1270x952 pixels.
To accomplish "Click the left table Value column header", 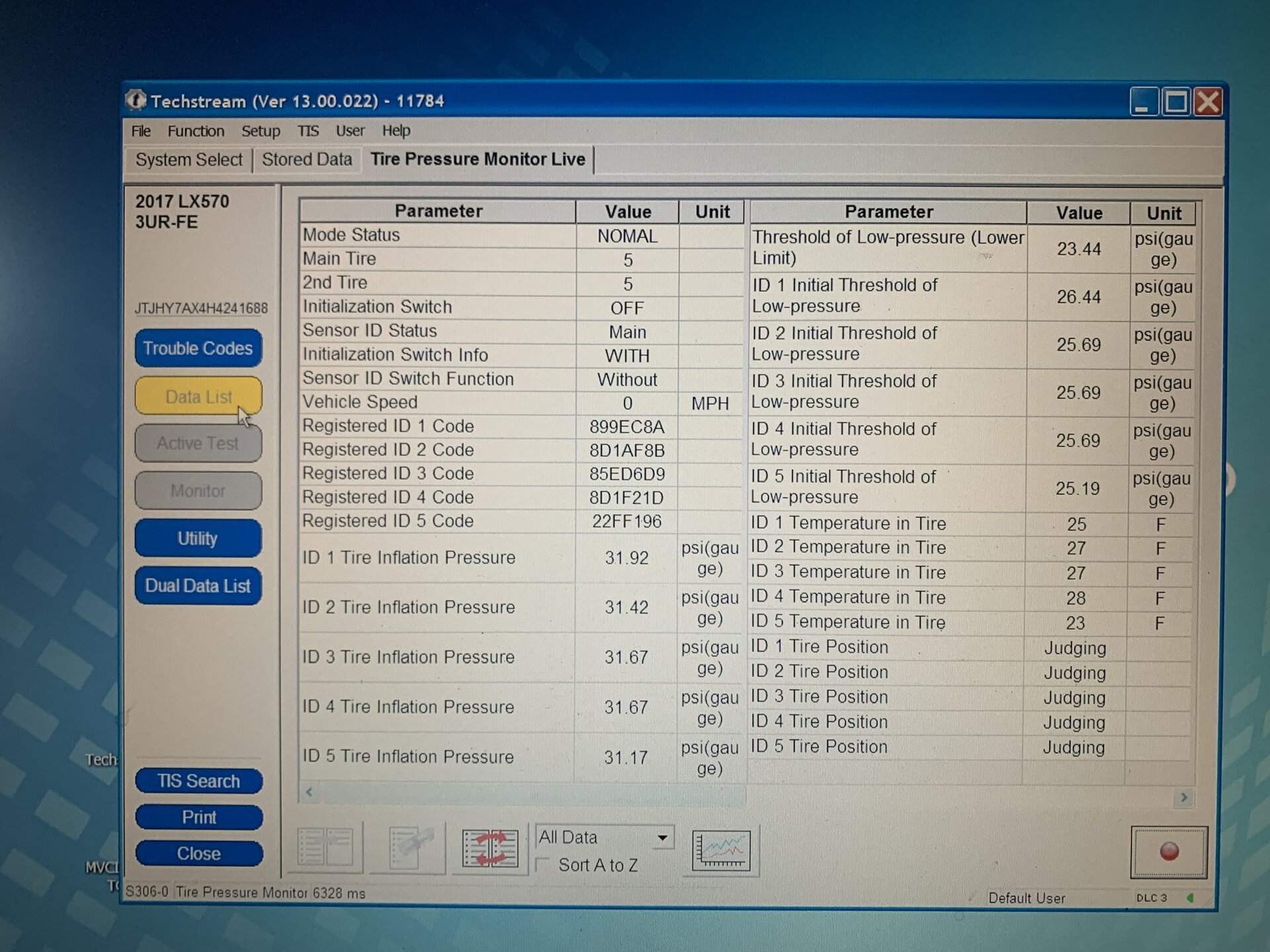I will point(627,212).
